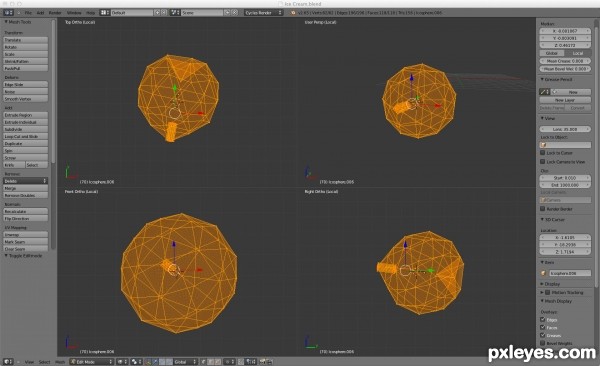This screenshot has height=366, width=600.
Task: Click the Scene name field in the Info header
Action: click(x=202, y=13)
